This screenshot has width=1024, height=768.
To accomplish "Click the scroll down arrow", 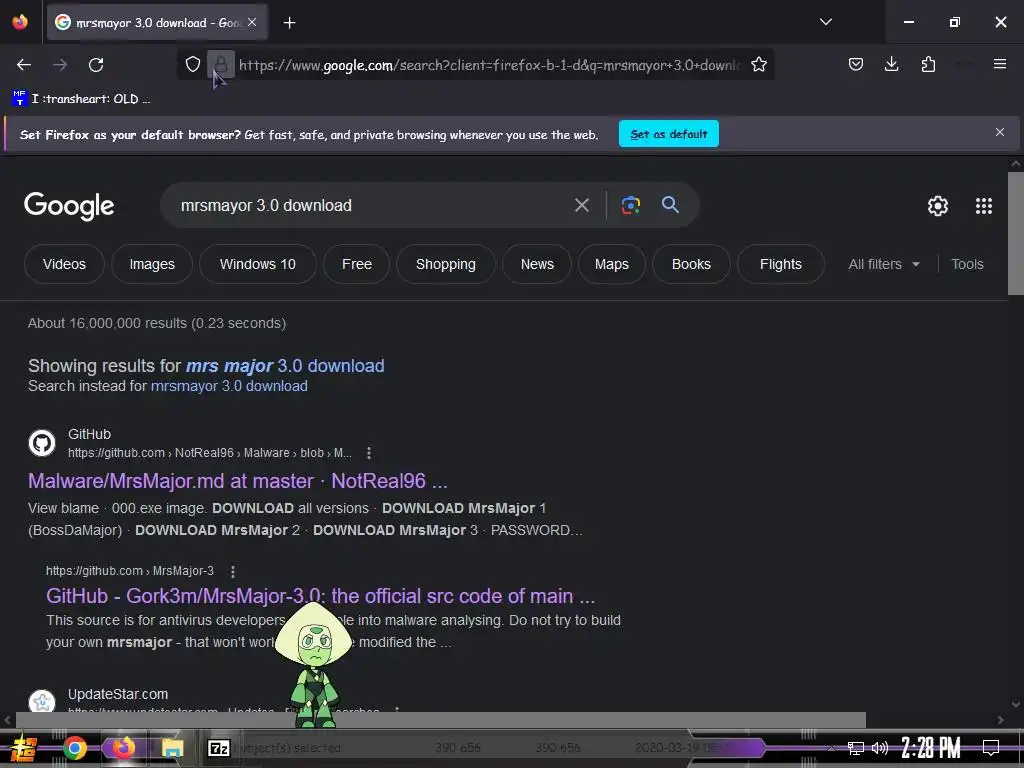I will [1016, 704].
